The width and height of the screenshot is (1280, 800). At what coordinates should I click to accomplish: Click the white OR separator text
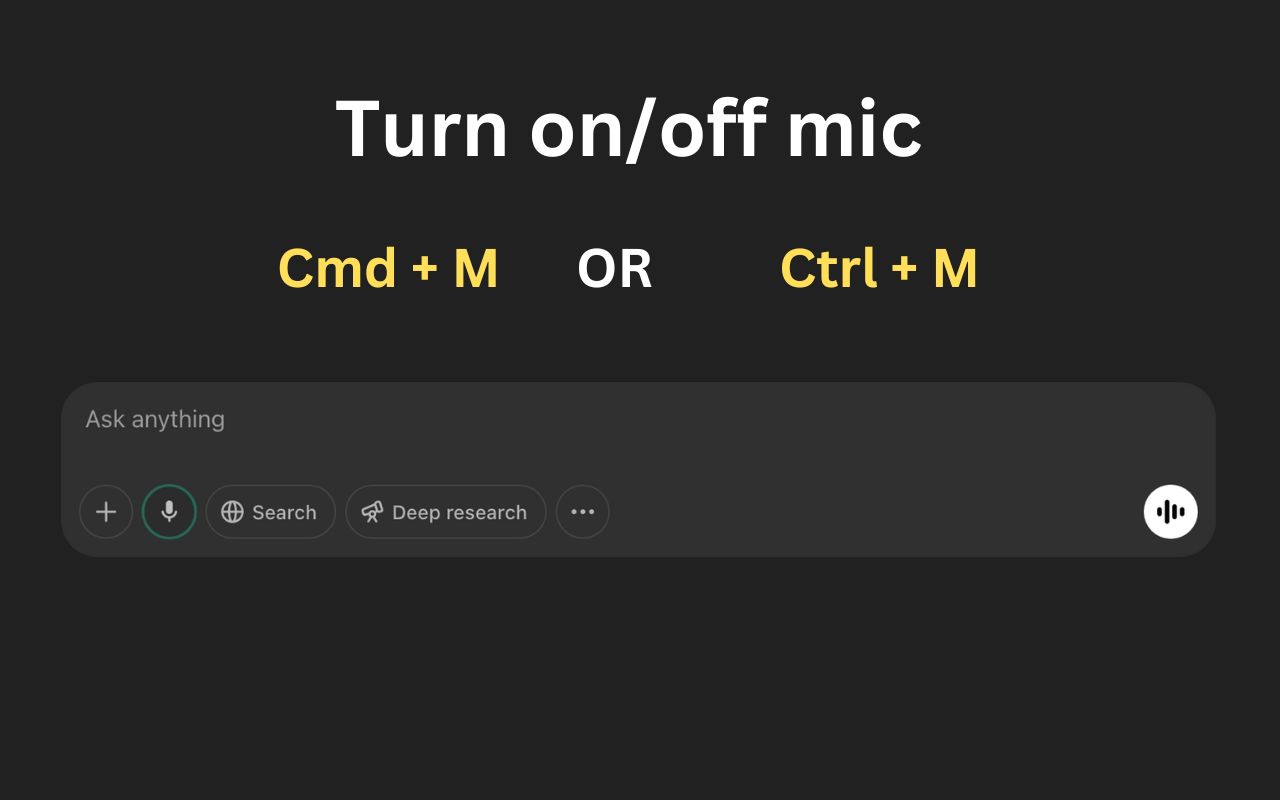point(614,269)
